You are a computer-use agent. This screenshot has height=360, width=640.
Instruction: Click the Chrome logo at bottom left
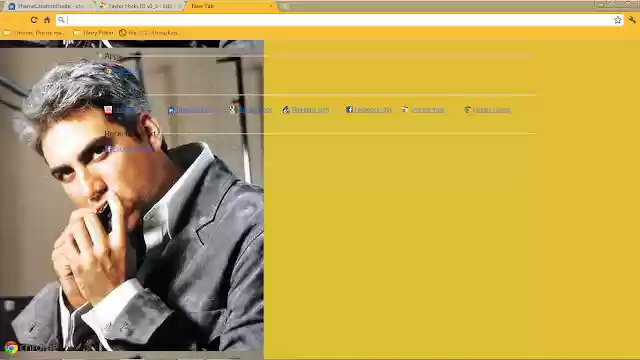tap(11, 348)
